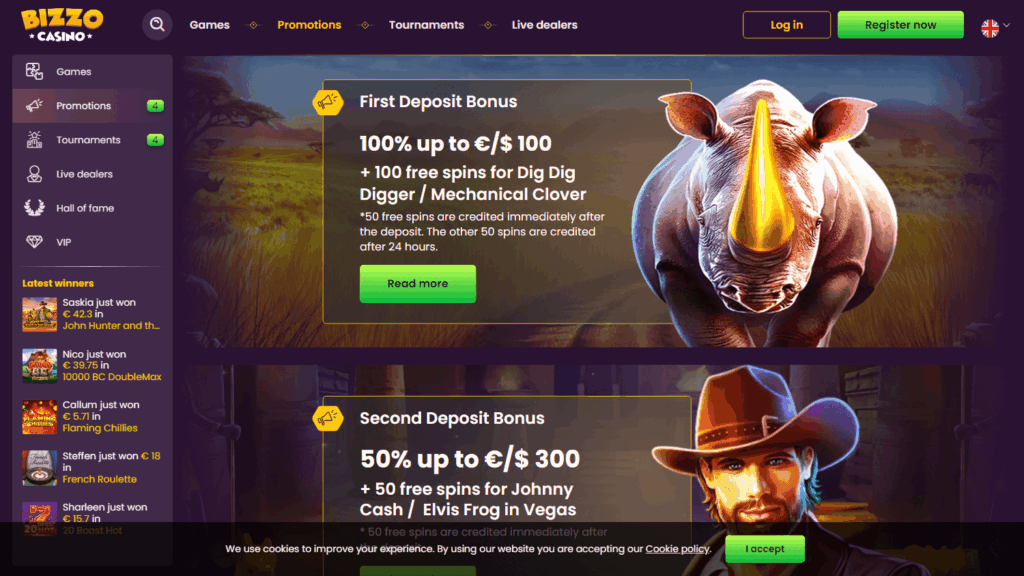Click the green Register now button

900,25
